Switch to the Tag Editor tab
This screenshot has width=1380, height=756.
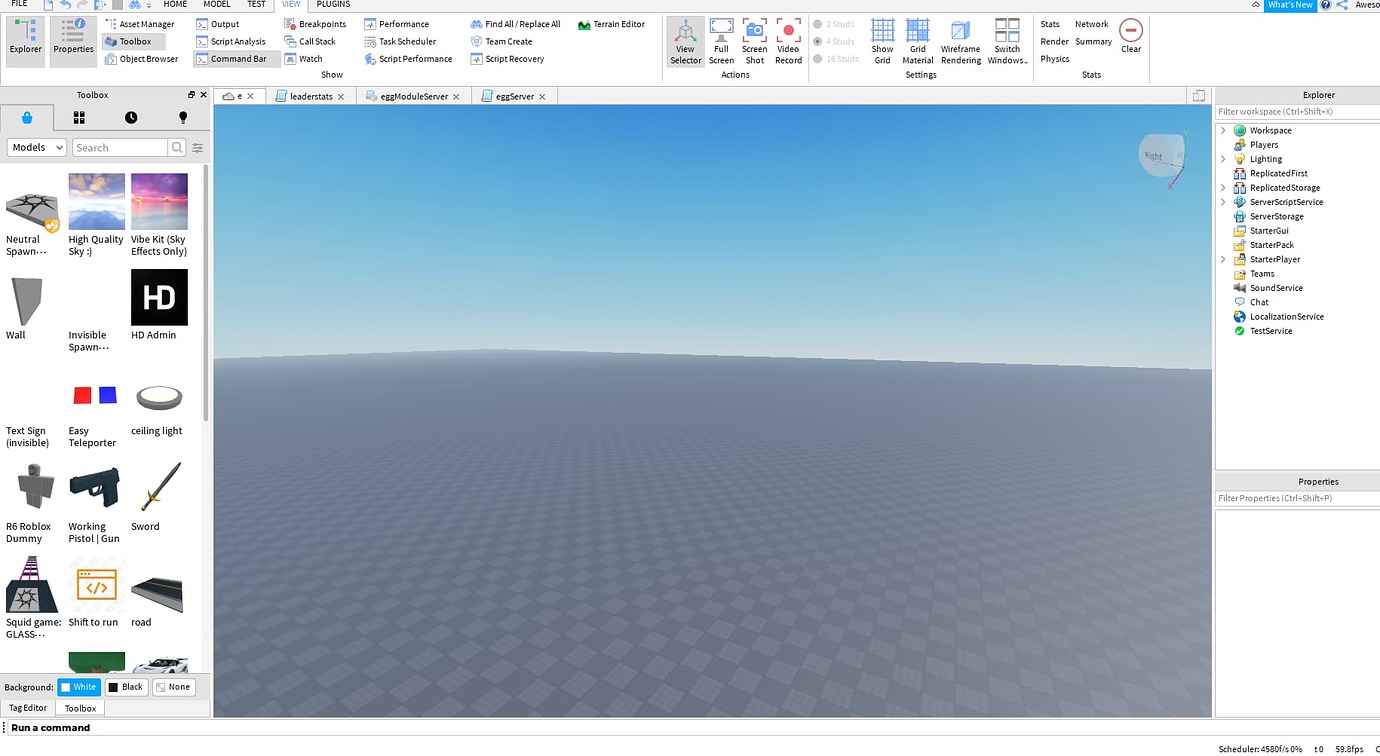click(28, 708)
